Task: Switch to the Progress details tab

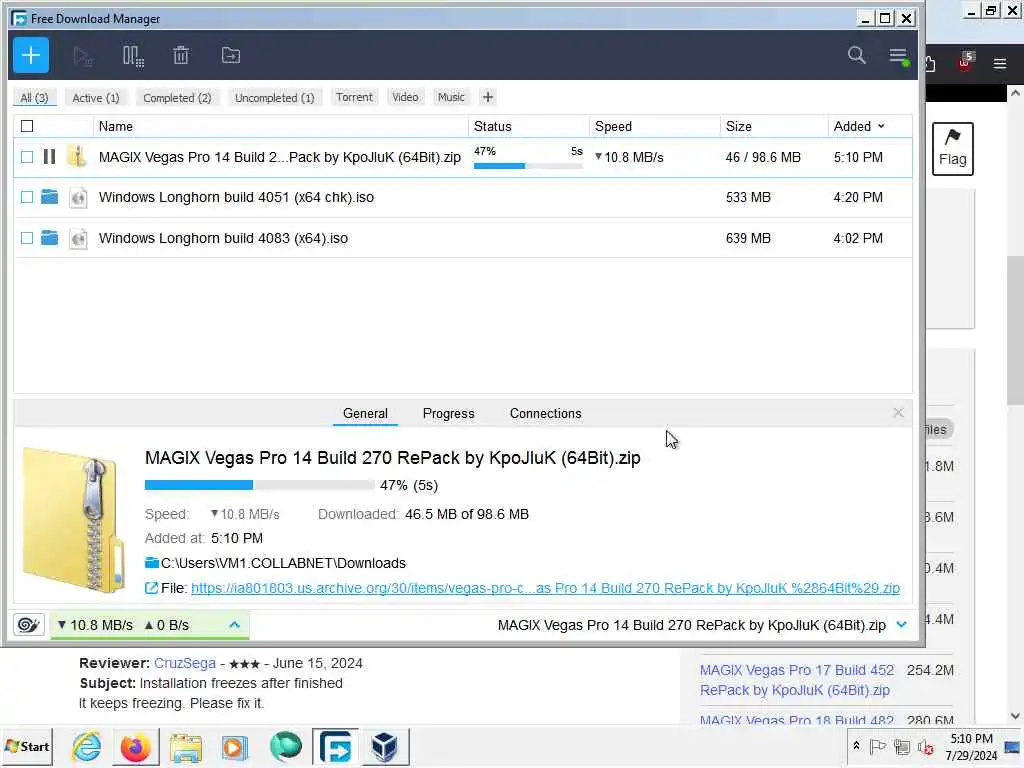Action: [x=448, y=413]
